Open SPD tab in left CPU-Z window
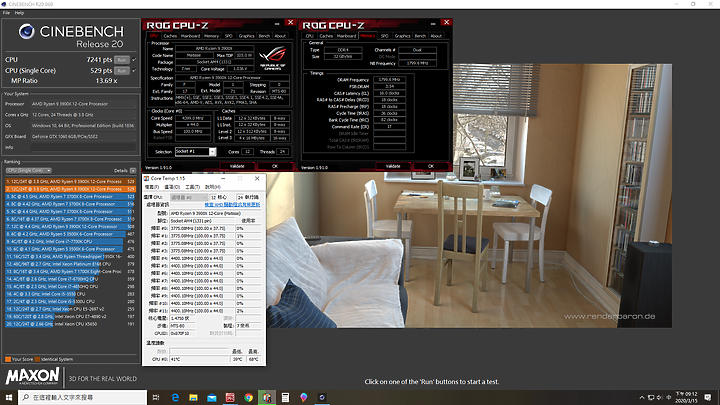720x405 pixels. tap(229, 36)
